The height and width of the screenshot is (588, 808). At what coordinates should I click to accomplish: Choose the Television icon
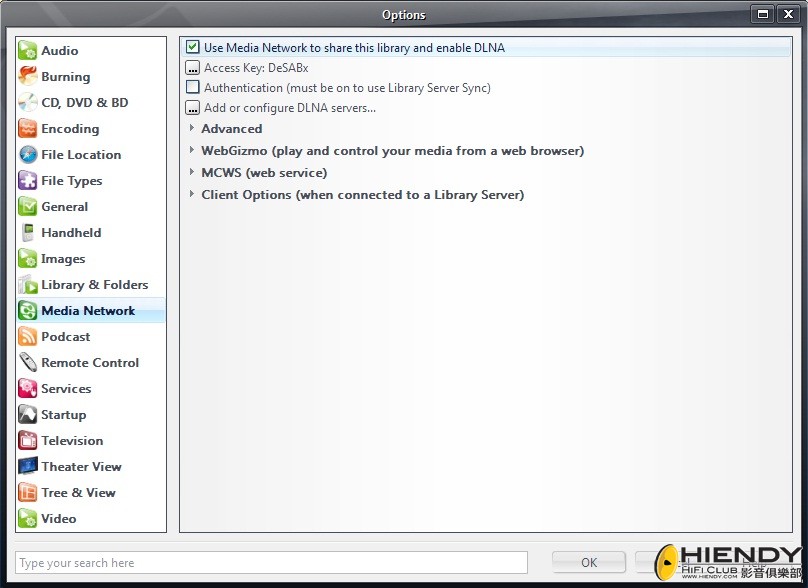pyautogui.click(x=28, y=441)
